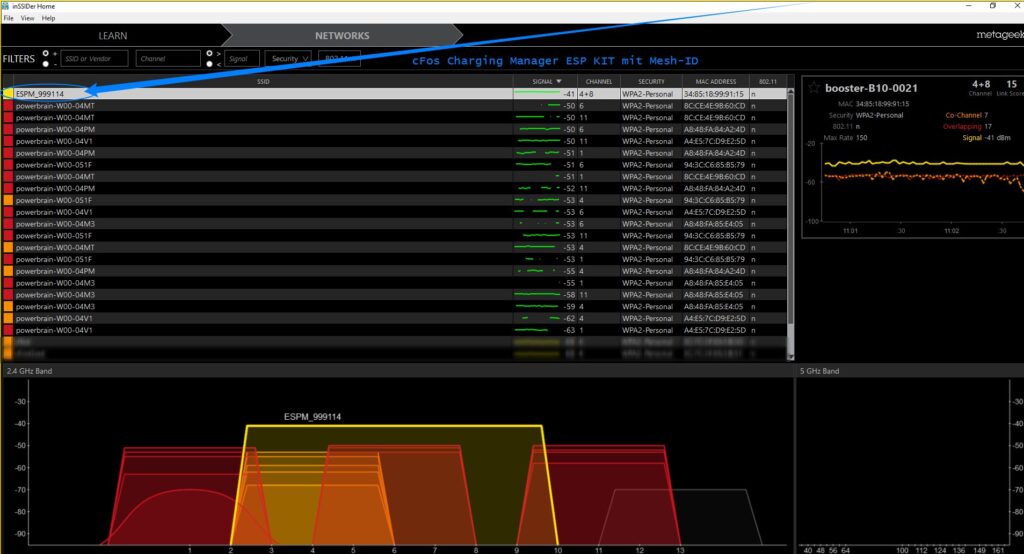Select the less-than signal radio button

coord(209,64)
